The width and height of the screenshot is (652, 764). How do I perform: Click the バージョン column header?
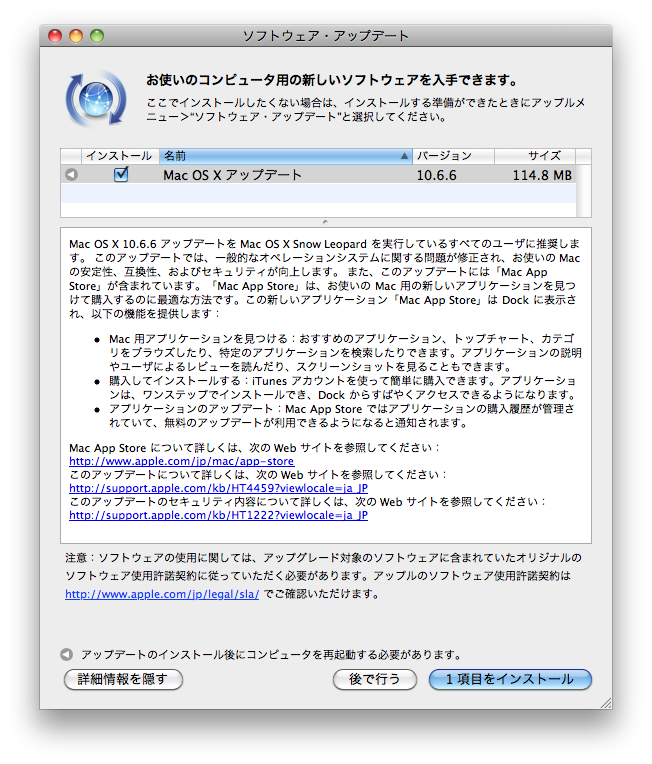(454, 156)
